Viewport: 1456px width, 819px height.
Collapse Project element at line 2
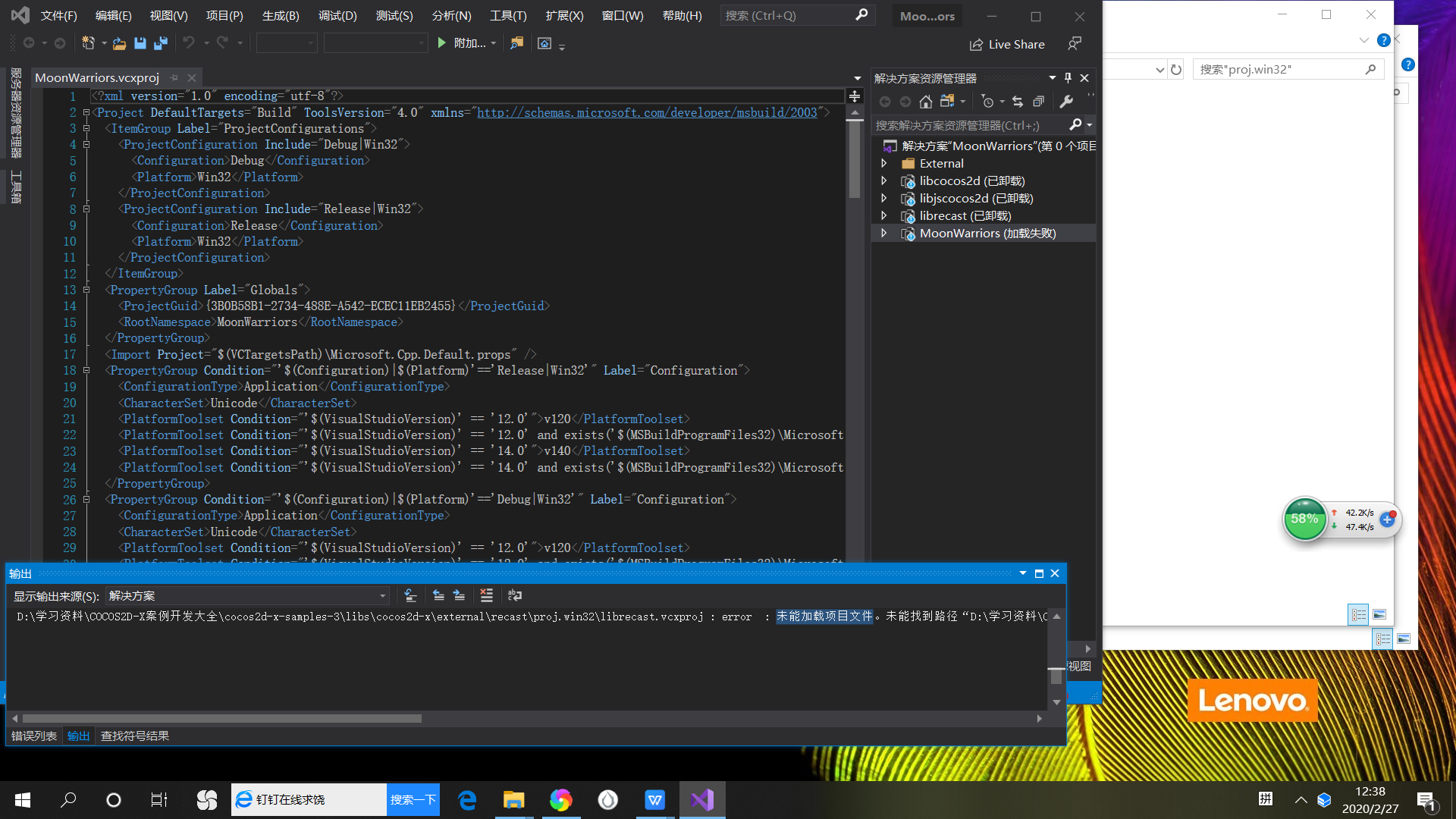[86, 112]
